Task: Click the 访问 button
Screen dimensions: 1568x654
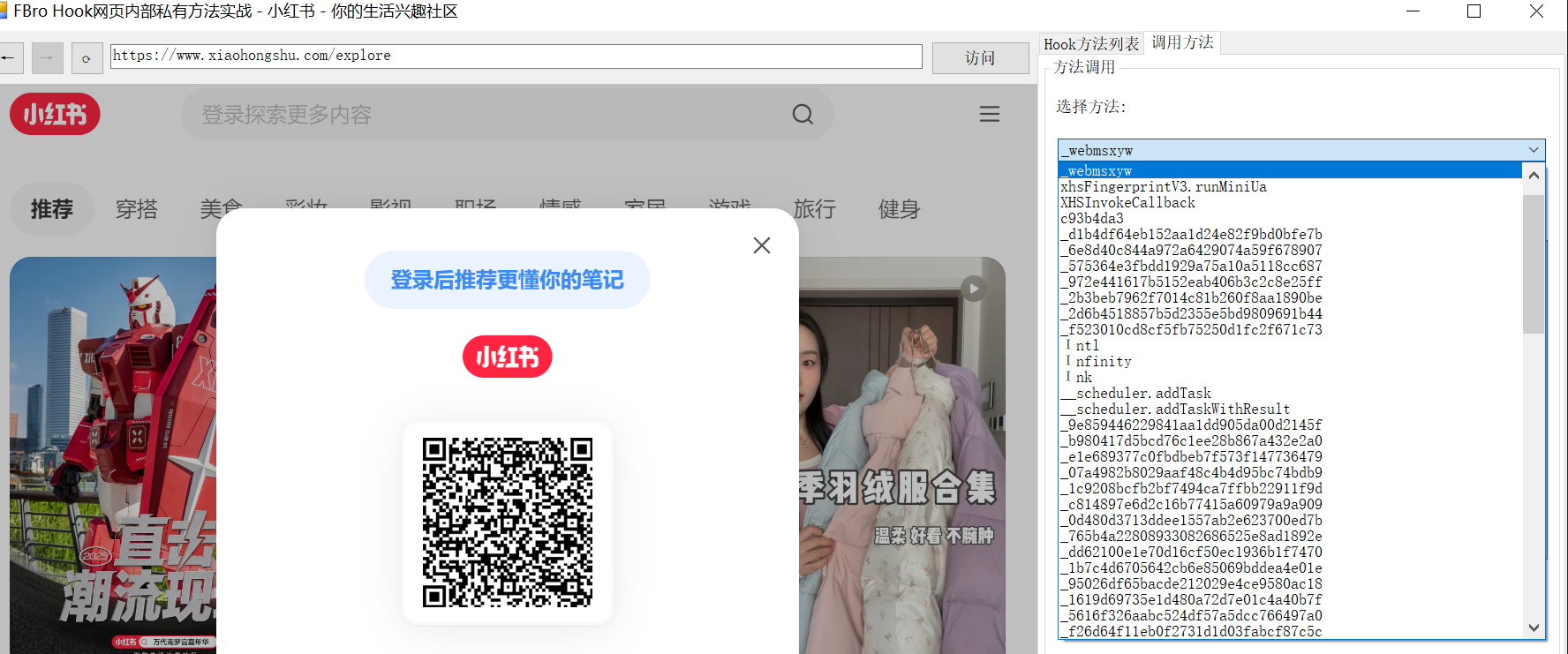Action: point(980,58)
